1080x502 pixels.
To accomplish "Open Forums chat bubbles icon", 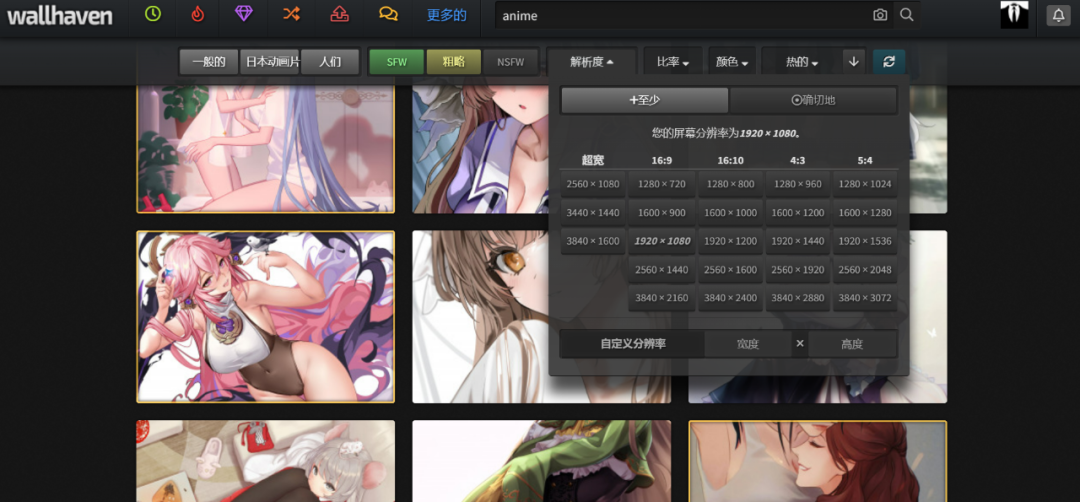I will 388,14.
